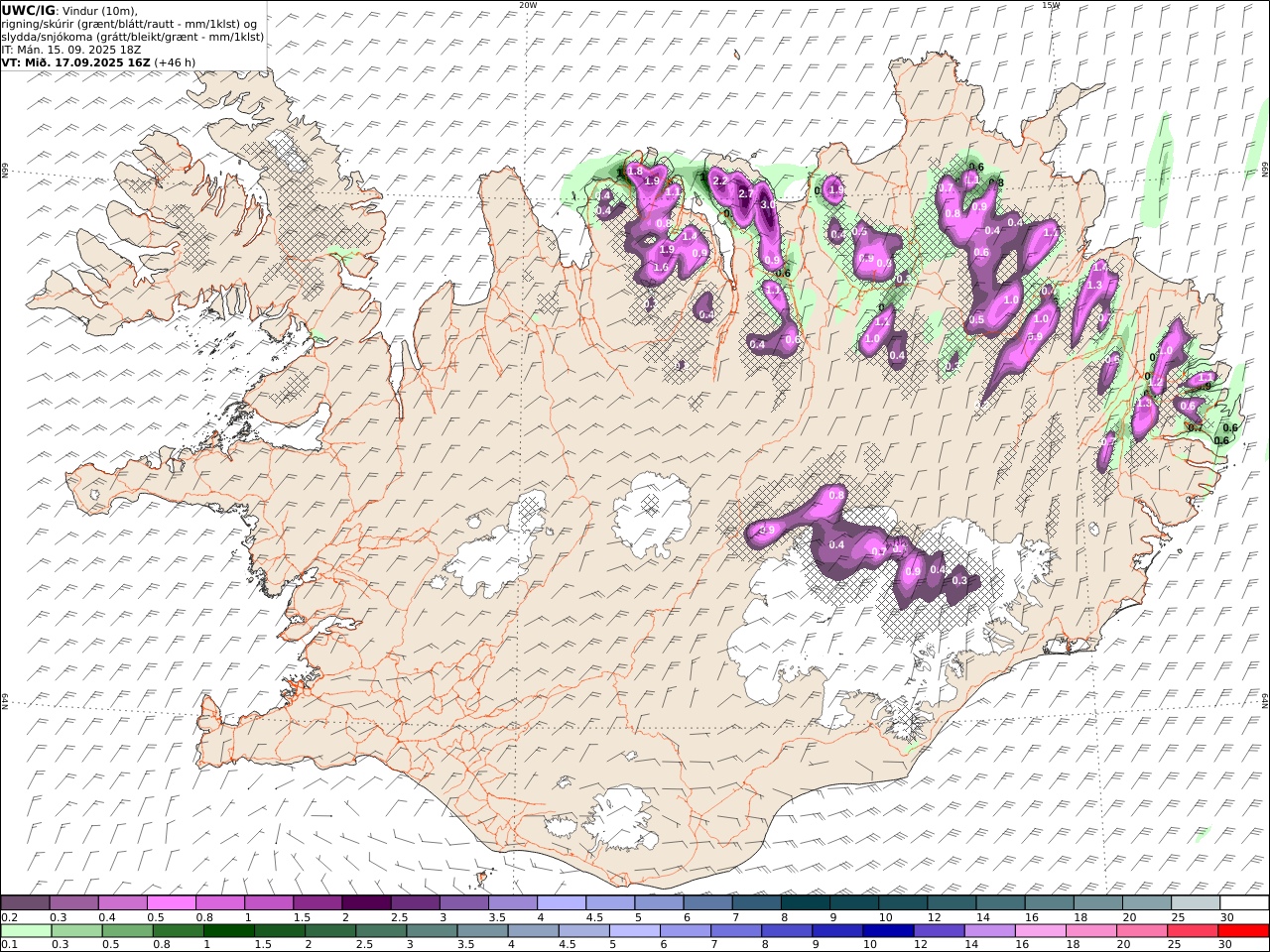Click lower legend swatch between 3 and 3.5

431,931
